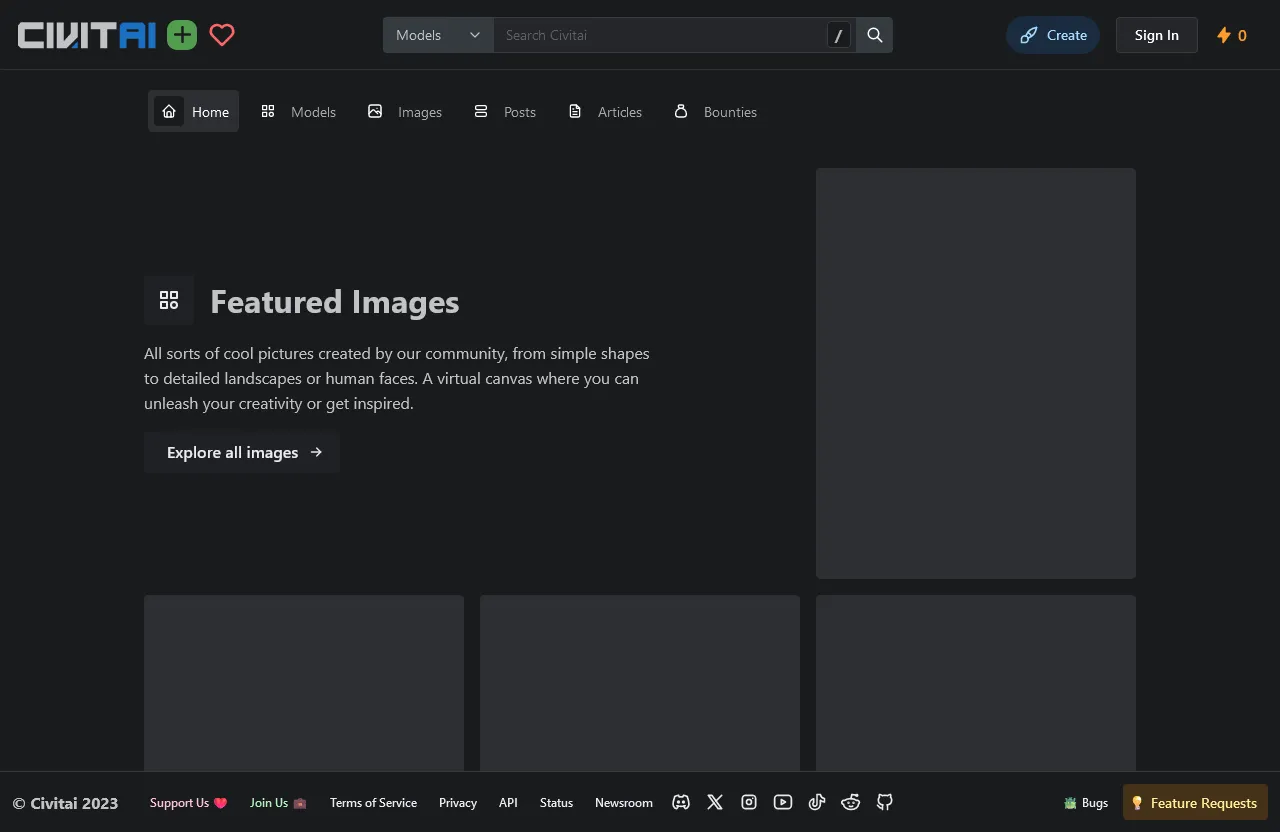The height and width of the screenshot is (832, 1280).
Task: Open the API link in footer
Action: (508, 802)
